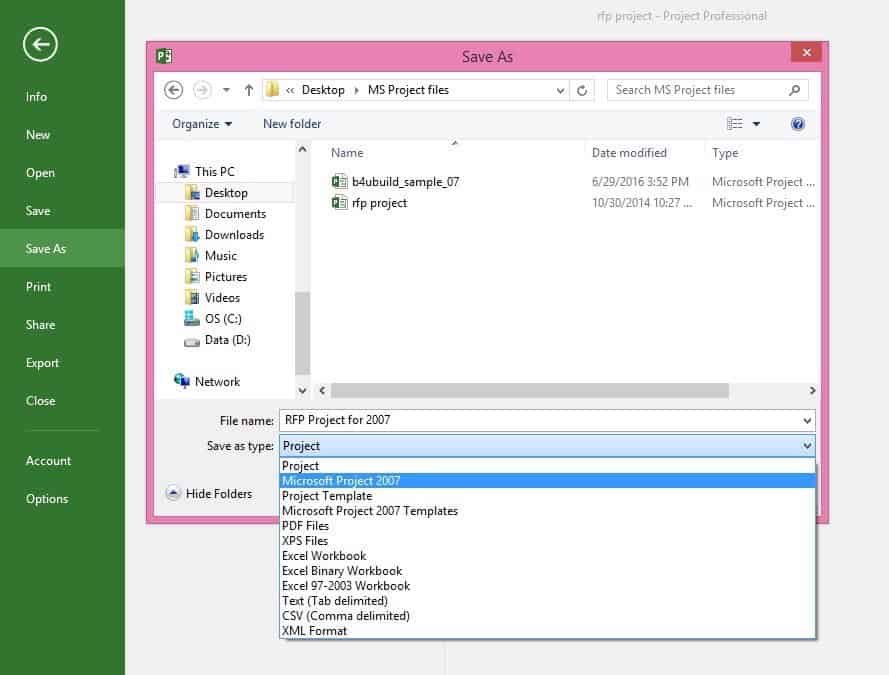Click the green Backstage back arrow

40,44
